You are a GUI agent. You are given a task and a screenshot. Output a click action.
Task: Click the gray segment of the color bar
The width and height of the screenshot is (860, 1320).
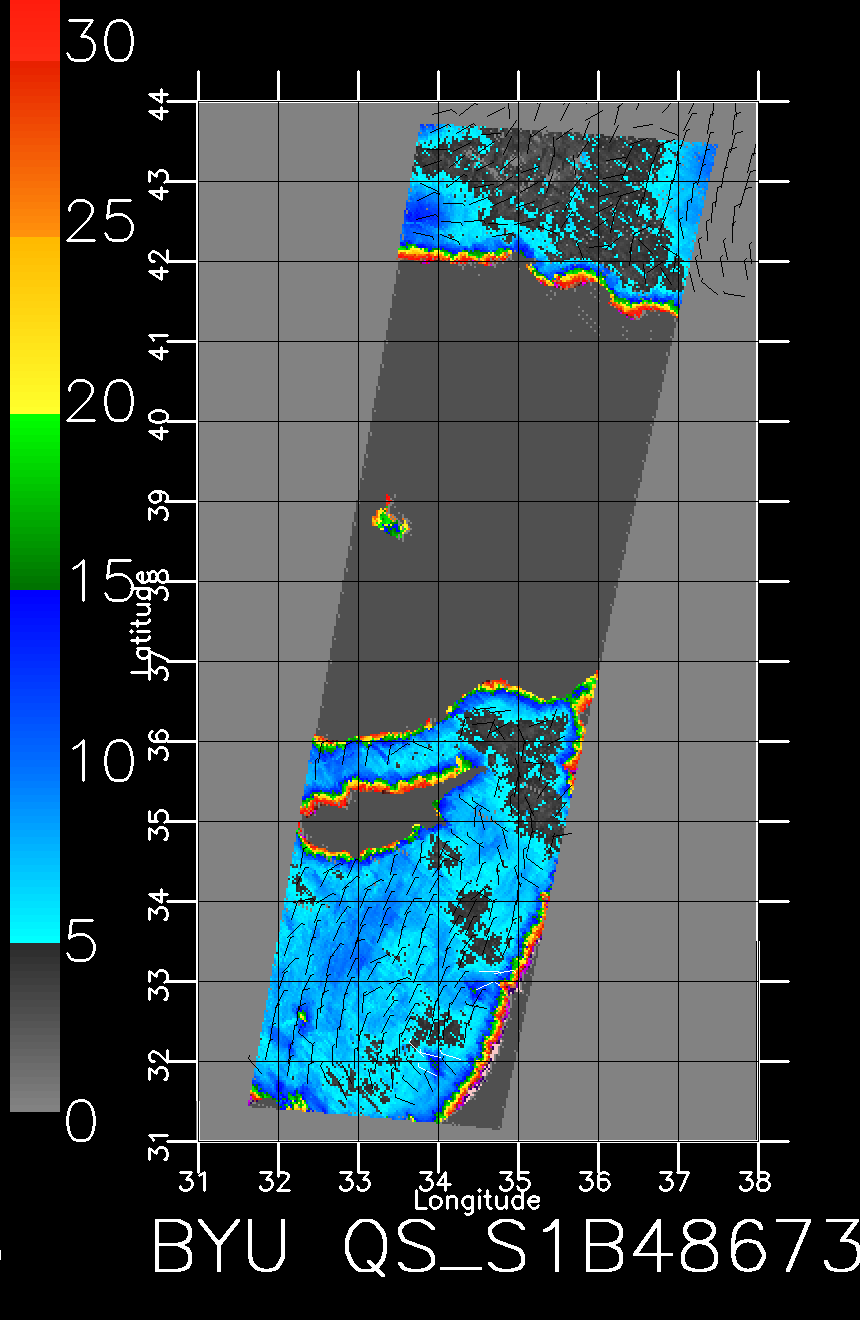[34, 1027]
